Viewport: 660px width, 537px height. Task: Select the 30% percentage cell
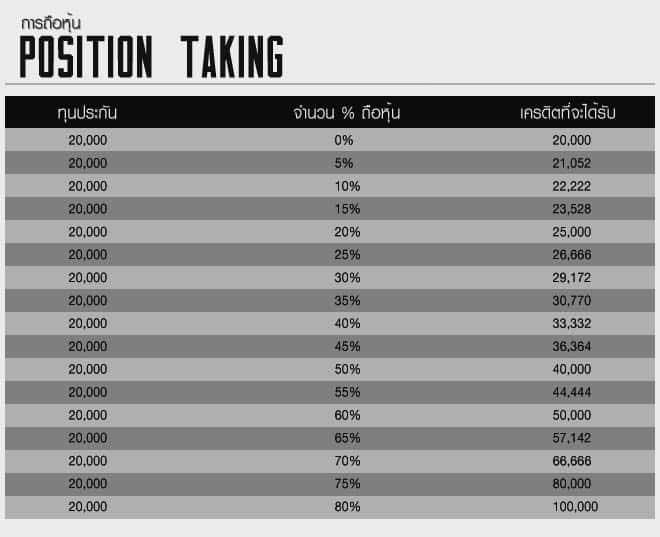coord(347,278)
